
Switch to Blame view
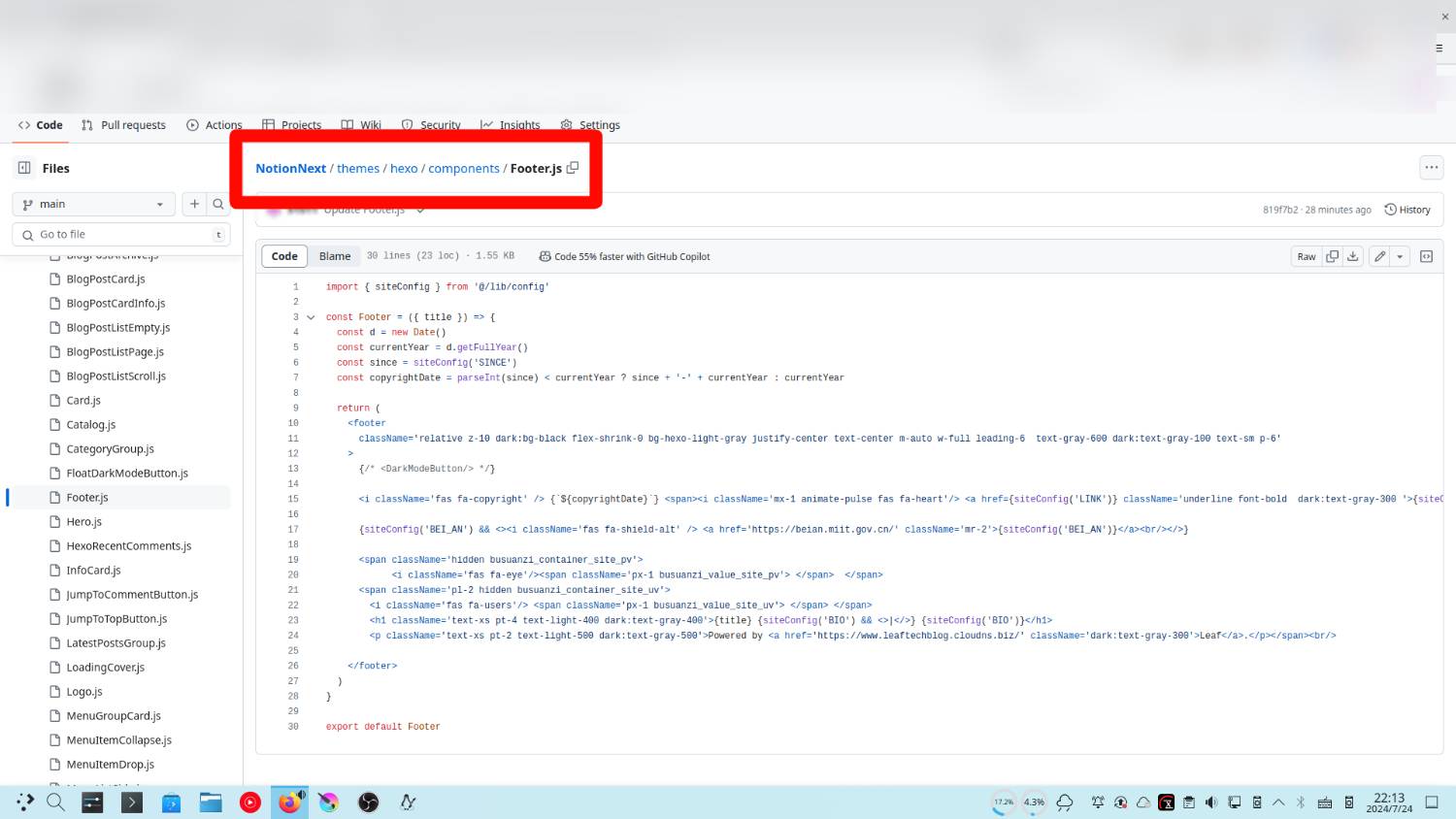[335, 256]
